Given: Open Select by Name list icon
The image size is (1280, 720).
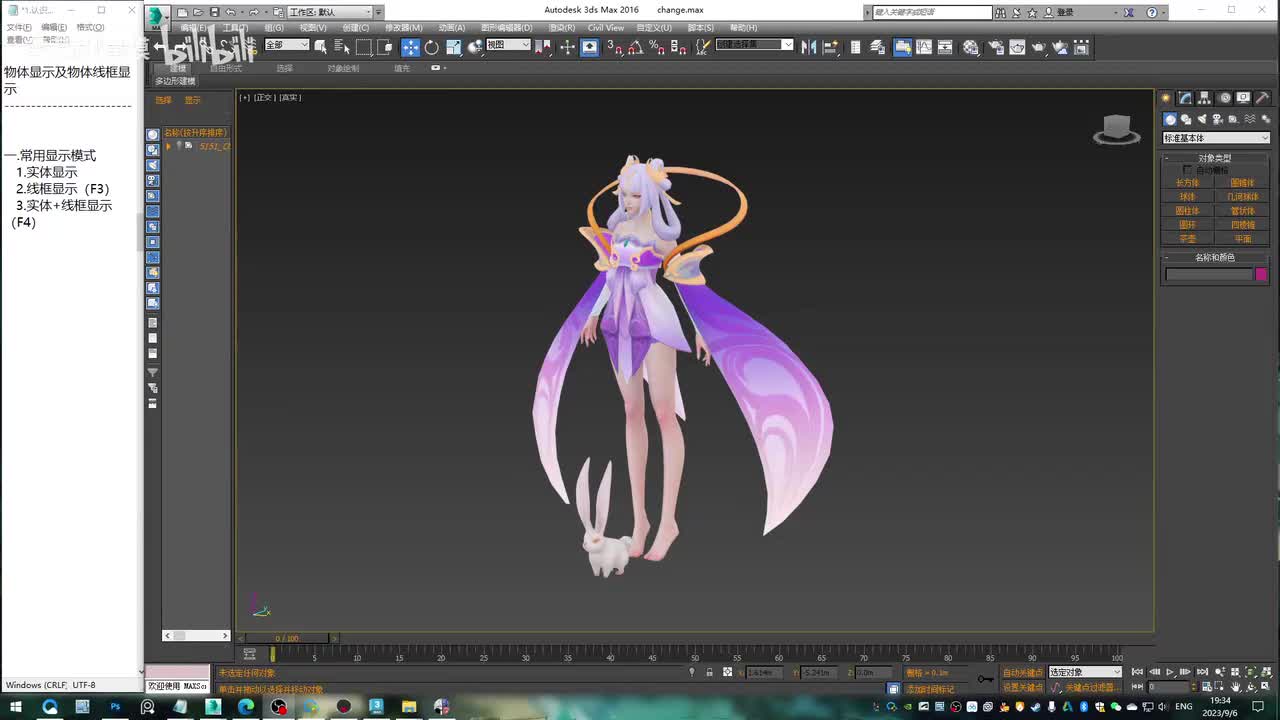Looking at the screenshot, I should click(341, 47).
